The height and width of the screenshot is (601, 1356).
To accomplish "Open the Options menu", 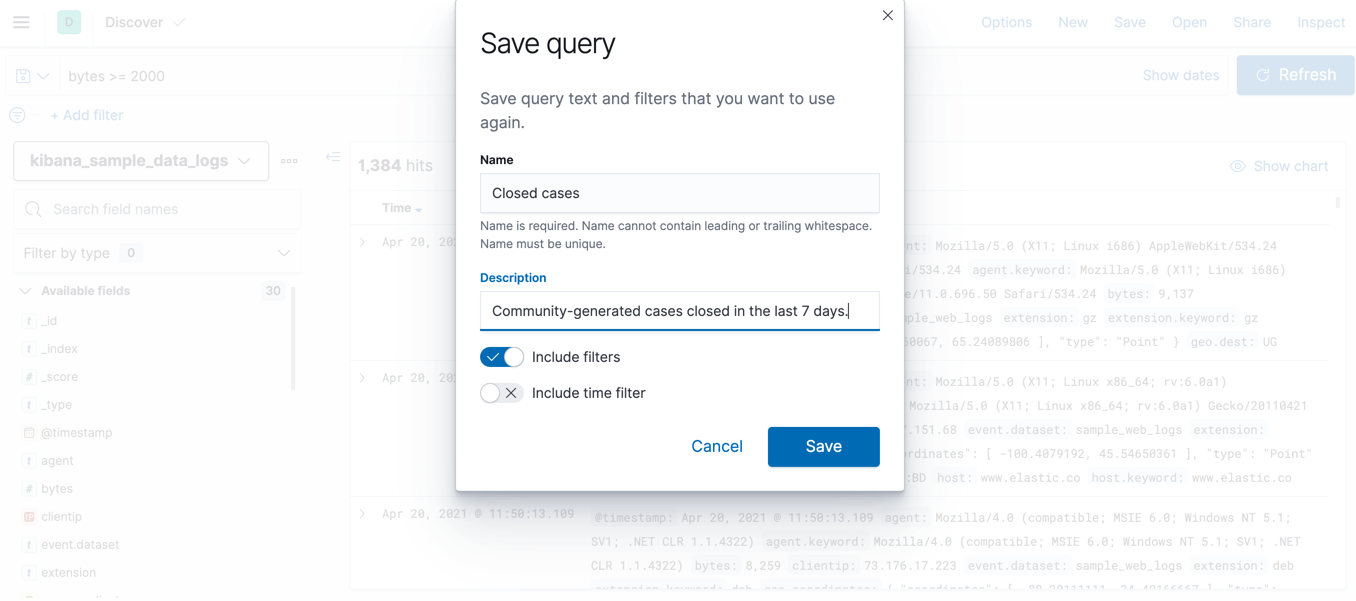I will click(1006, 21).
